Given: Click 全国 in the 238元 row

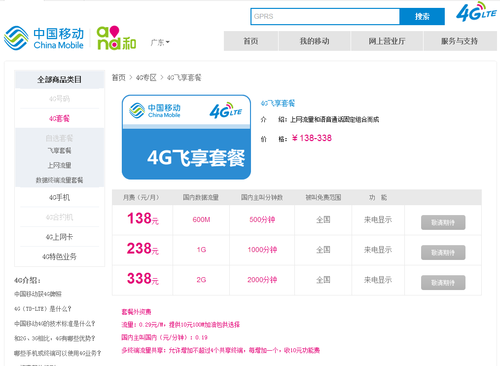Looking at the screenshot, I should pos(323,250).
